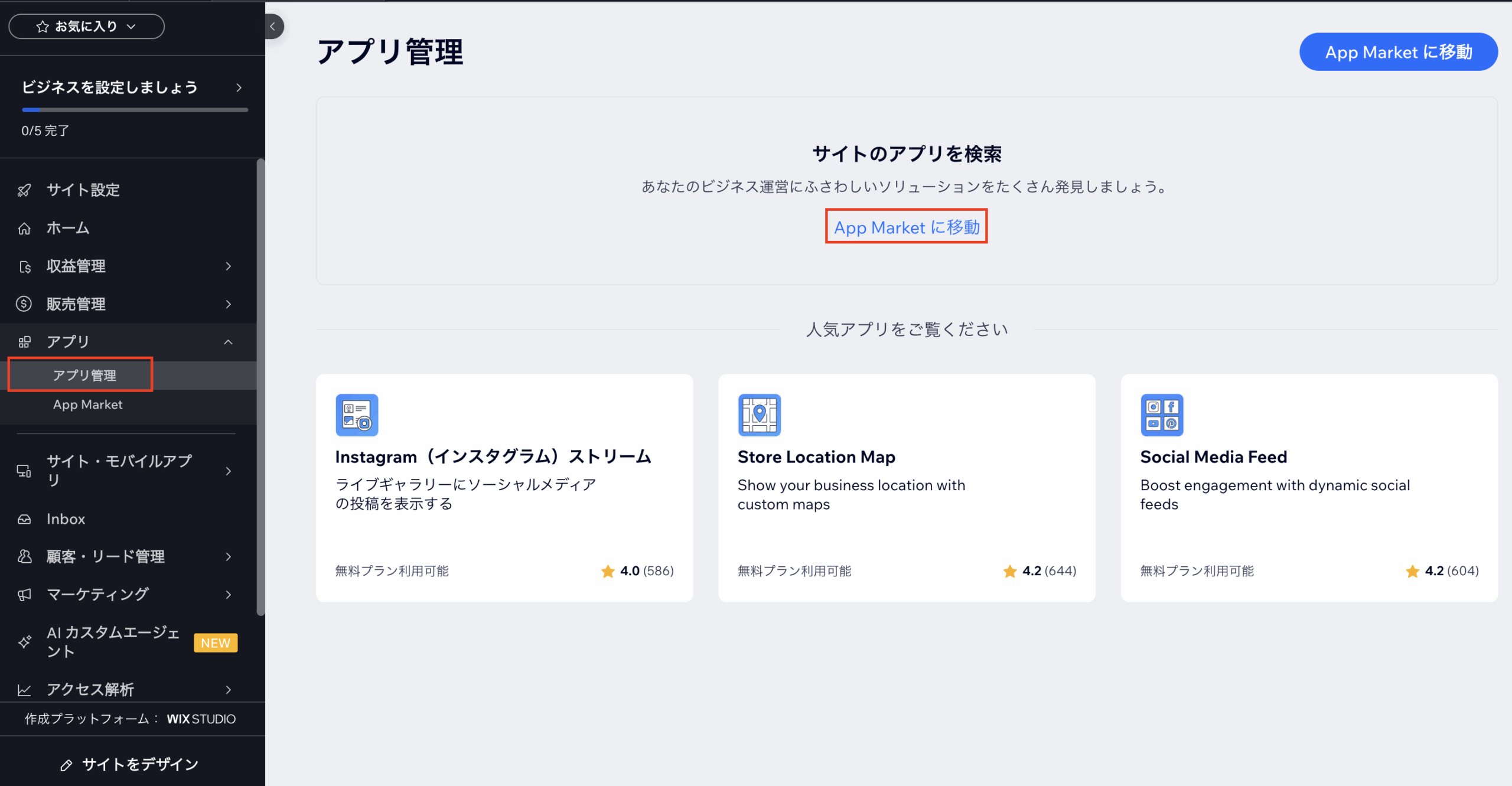Click the Store Location Map app icon

point(759,415)
